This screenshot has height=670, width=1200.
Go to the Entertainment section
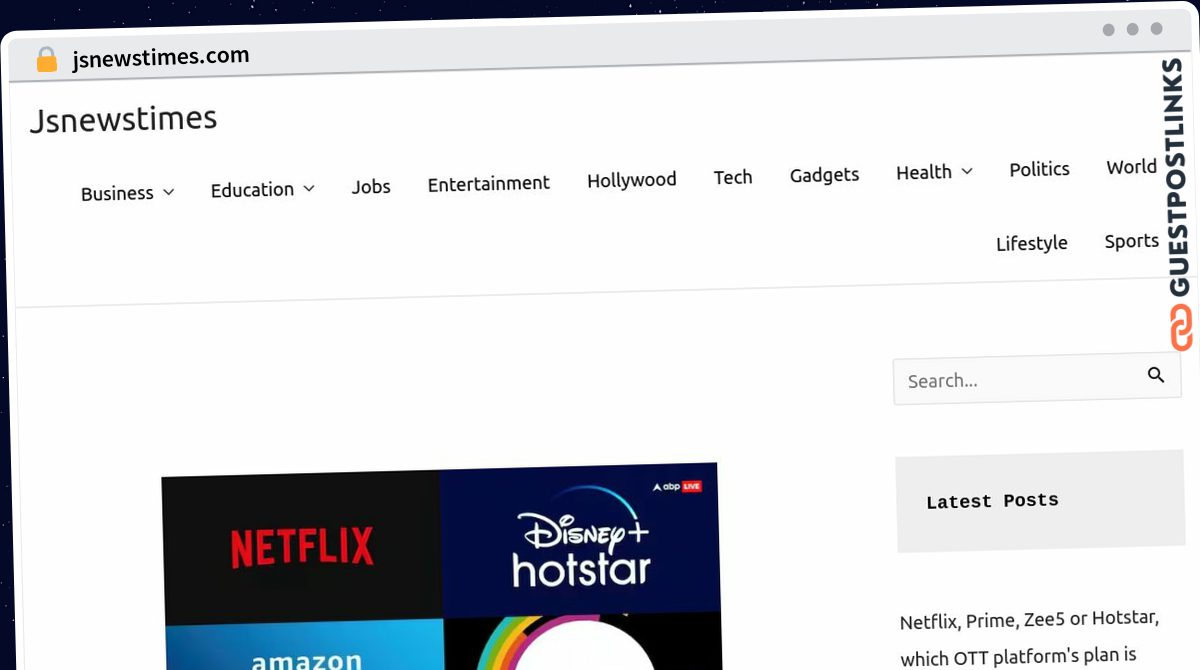(x=488, y=184)
